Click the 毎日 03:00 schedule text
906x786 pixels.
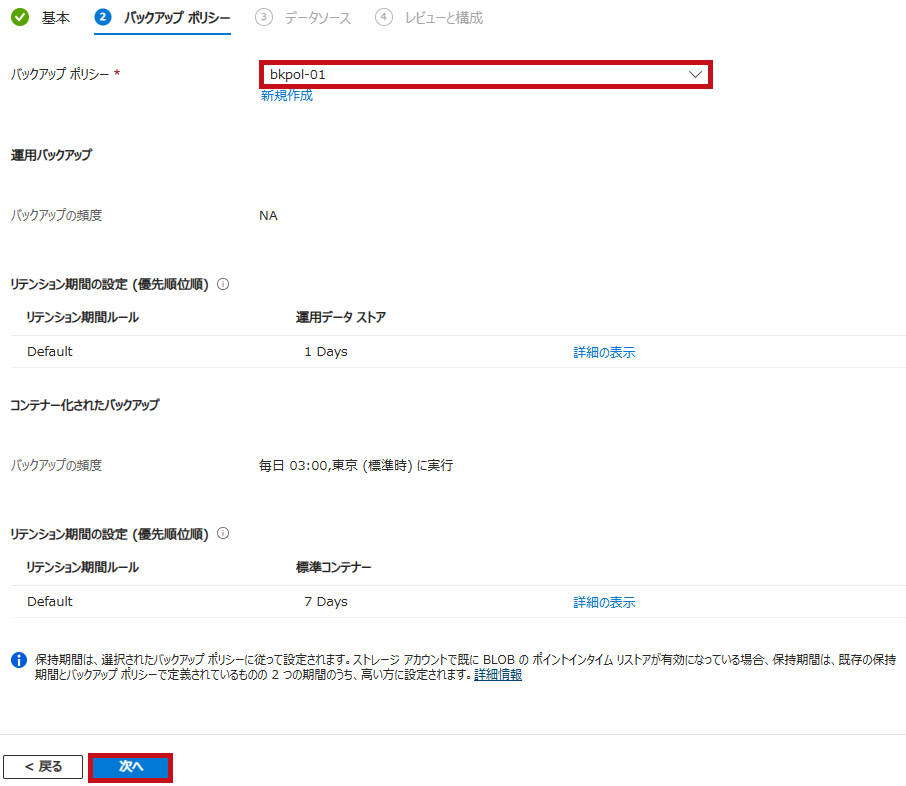click(356, 465)
